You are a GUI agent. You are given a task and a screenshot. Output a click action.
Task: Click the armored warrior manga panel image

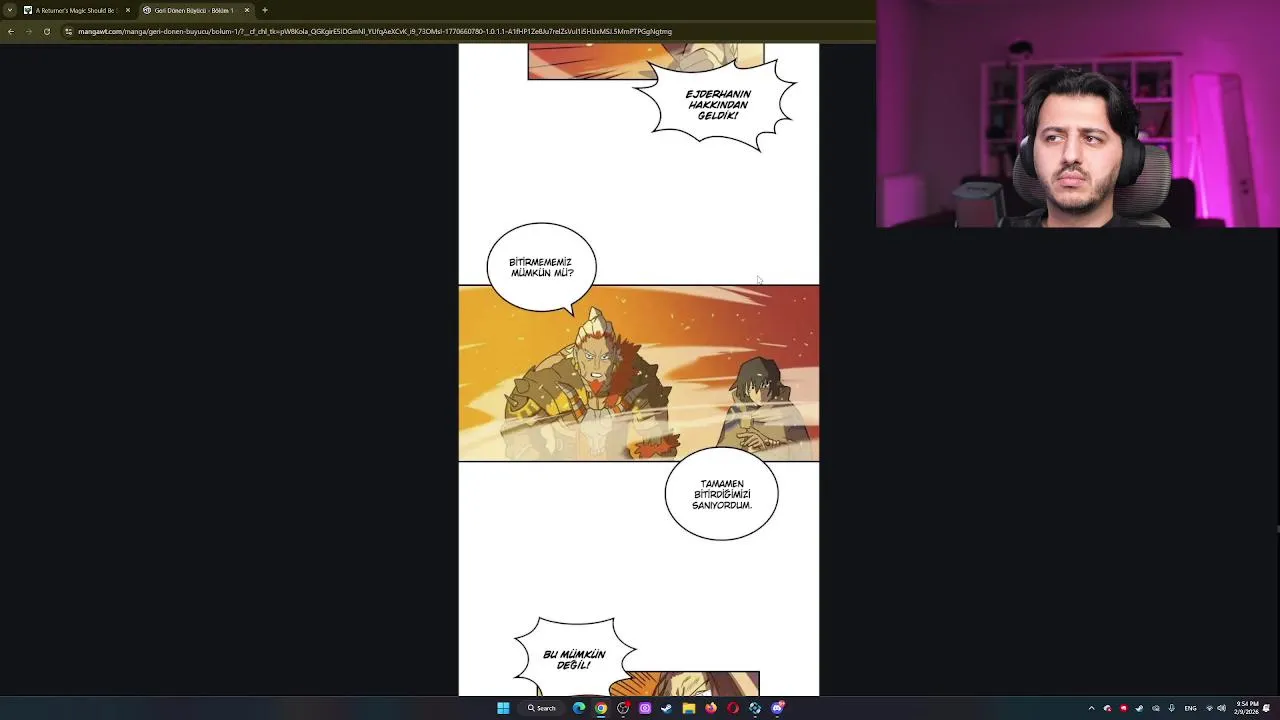point(639,373)
